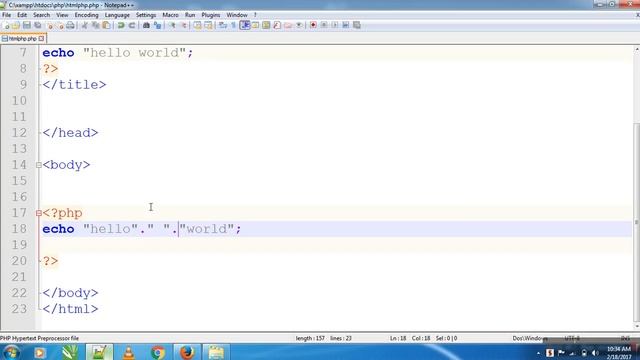This screenshot has width=640, height=360.
Task: Toggle the highlighted Indent Guide button
Action: [x=245, y=25]
